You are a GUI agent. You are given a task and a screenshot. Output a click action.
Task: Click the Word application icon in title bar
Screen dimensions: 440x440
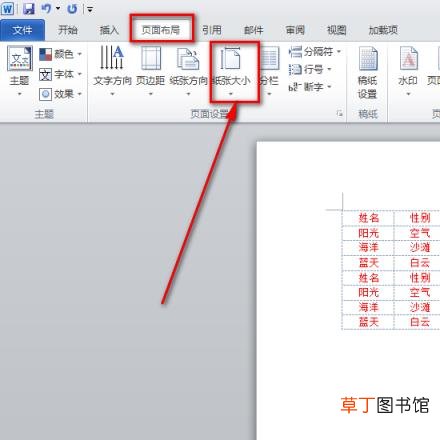click(x=7, y=9)
